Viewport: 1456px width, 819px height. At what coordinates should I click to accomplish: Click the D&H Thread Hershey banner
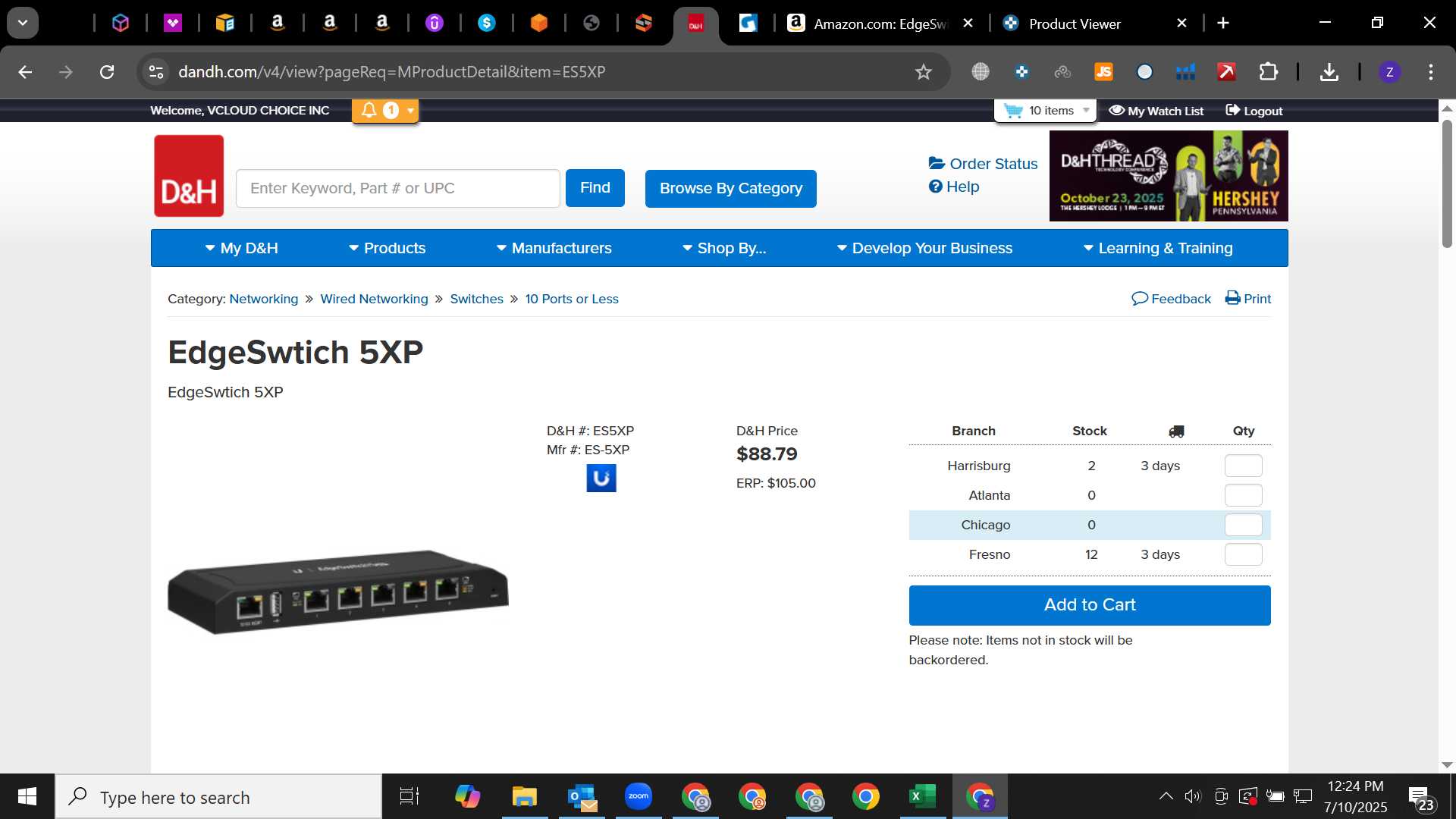pos(1169,176)
